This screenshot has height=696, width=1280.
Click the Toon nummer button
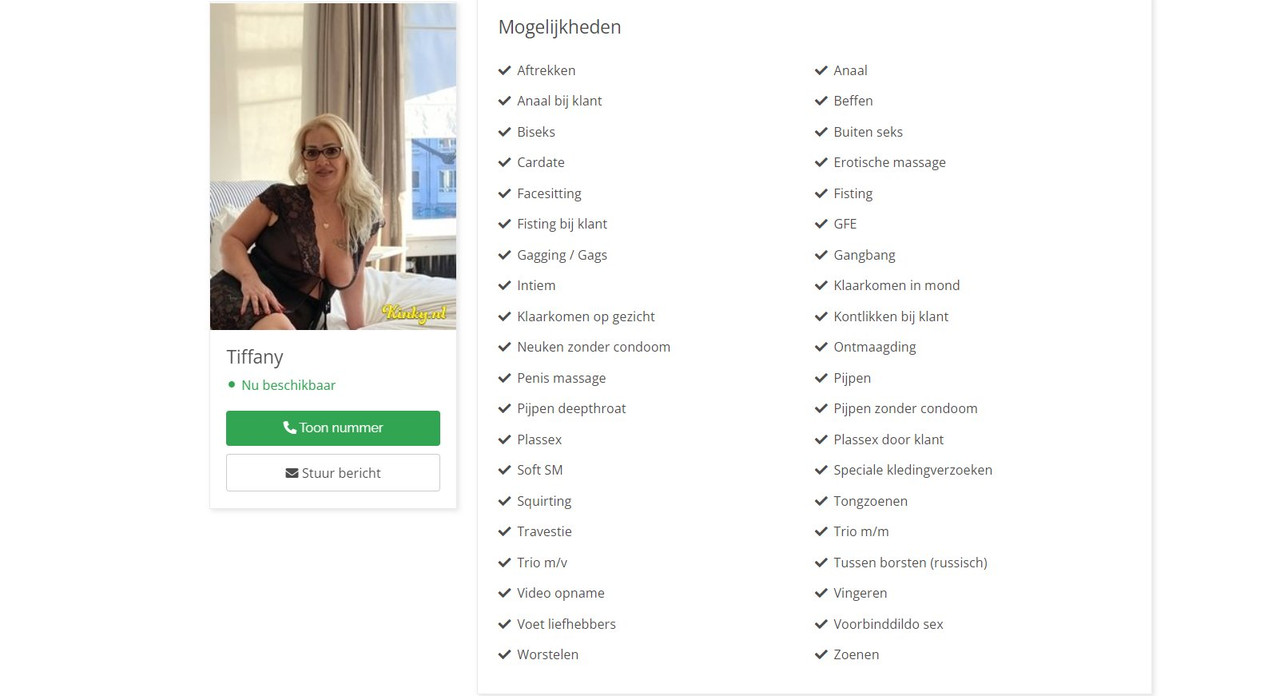click(x=333, y=428)
